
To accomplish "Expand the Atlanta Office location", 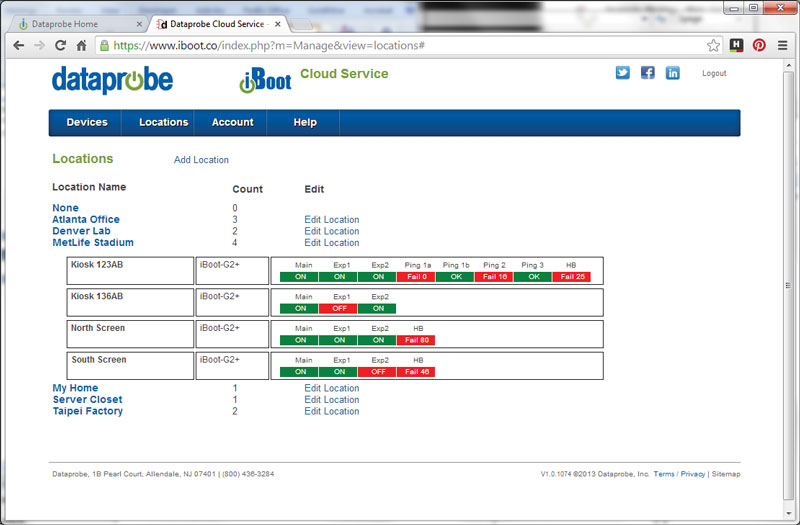I will (86, 219).
